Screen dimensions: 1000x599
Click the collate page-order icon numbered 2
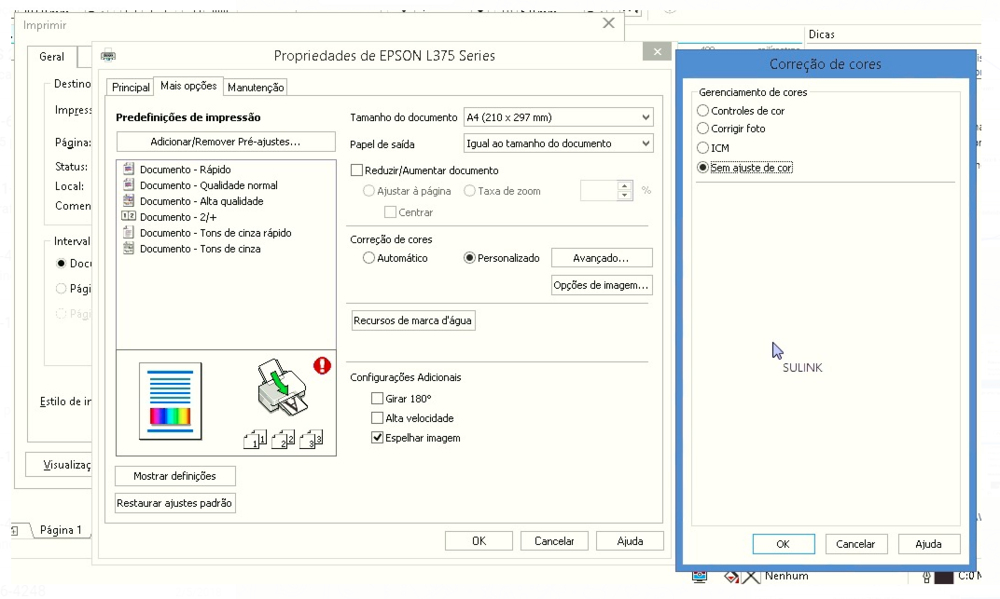tap(283, 439)
